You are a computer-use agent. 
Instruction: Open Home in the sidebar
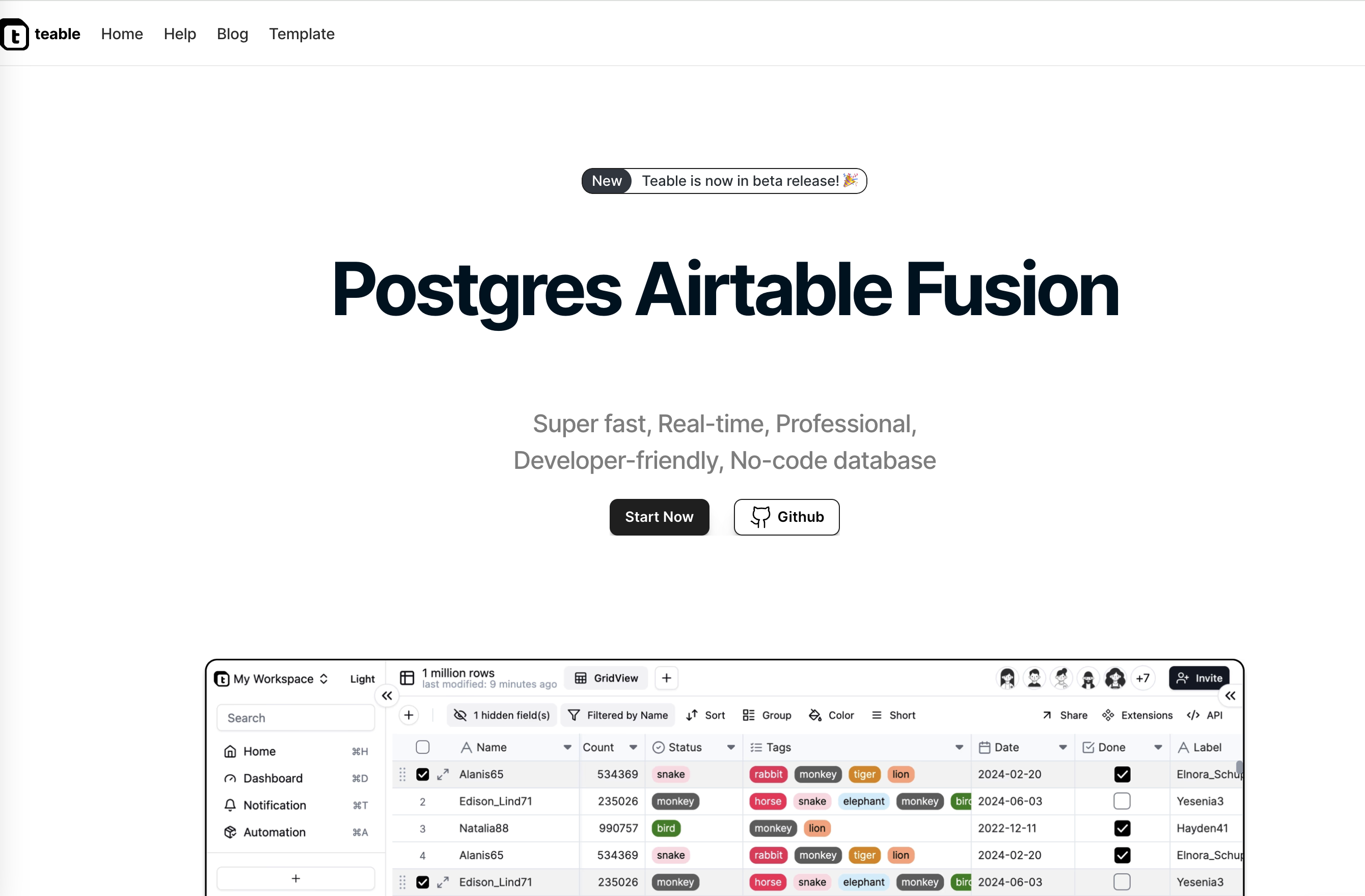coord(295,751)
